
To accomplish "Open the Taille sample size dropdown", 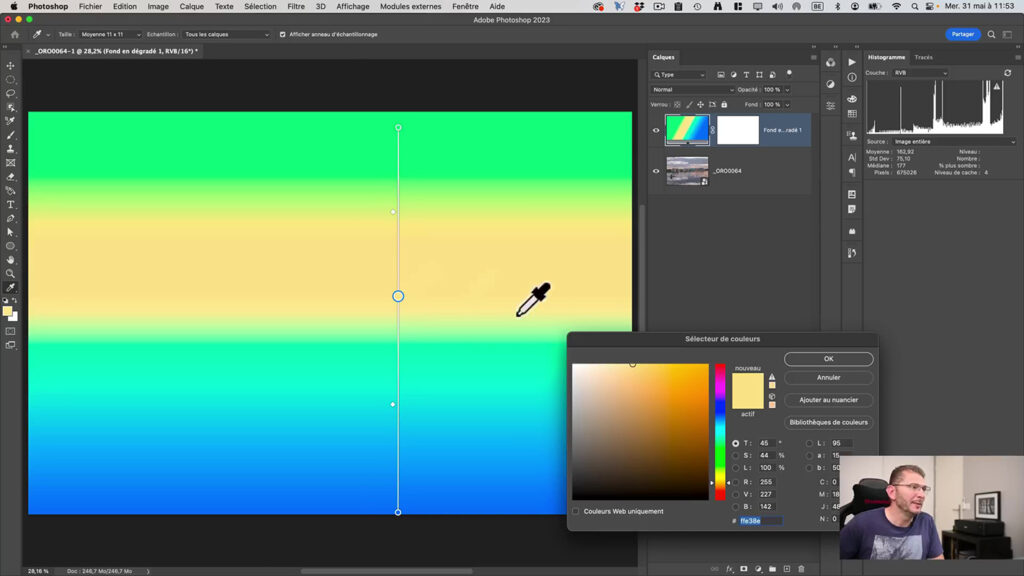I will click(110, 35).
